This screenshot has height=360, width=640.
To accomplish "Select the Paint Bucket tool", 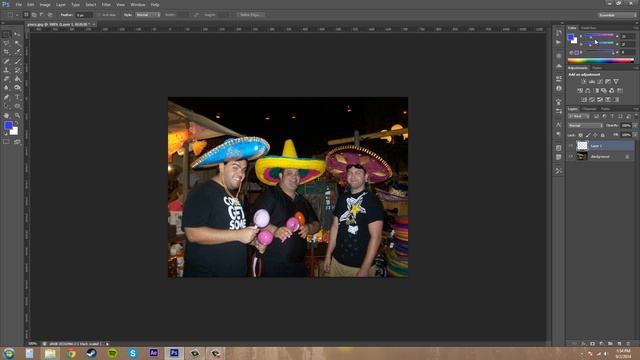I will [17, 79].
